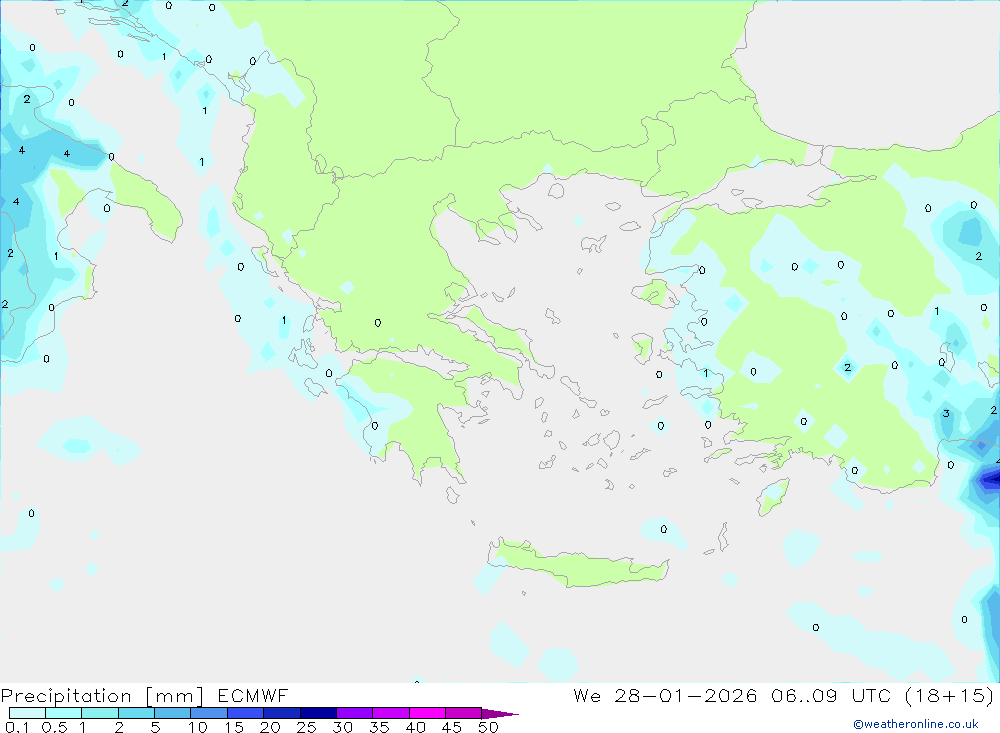This screenshot has height=733, width=1000.
Task: Click the '25' legend scale label
Action: (307, 727)
